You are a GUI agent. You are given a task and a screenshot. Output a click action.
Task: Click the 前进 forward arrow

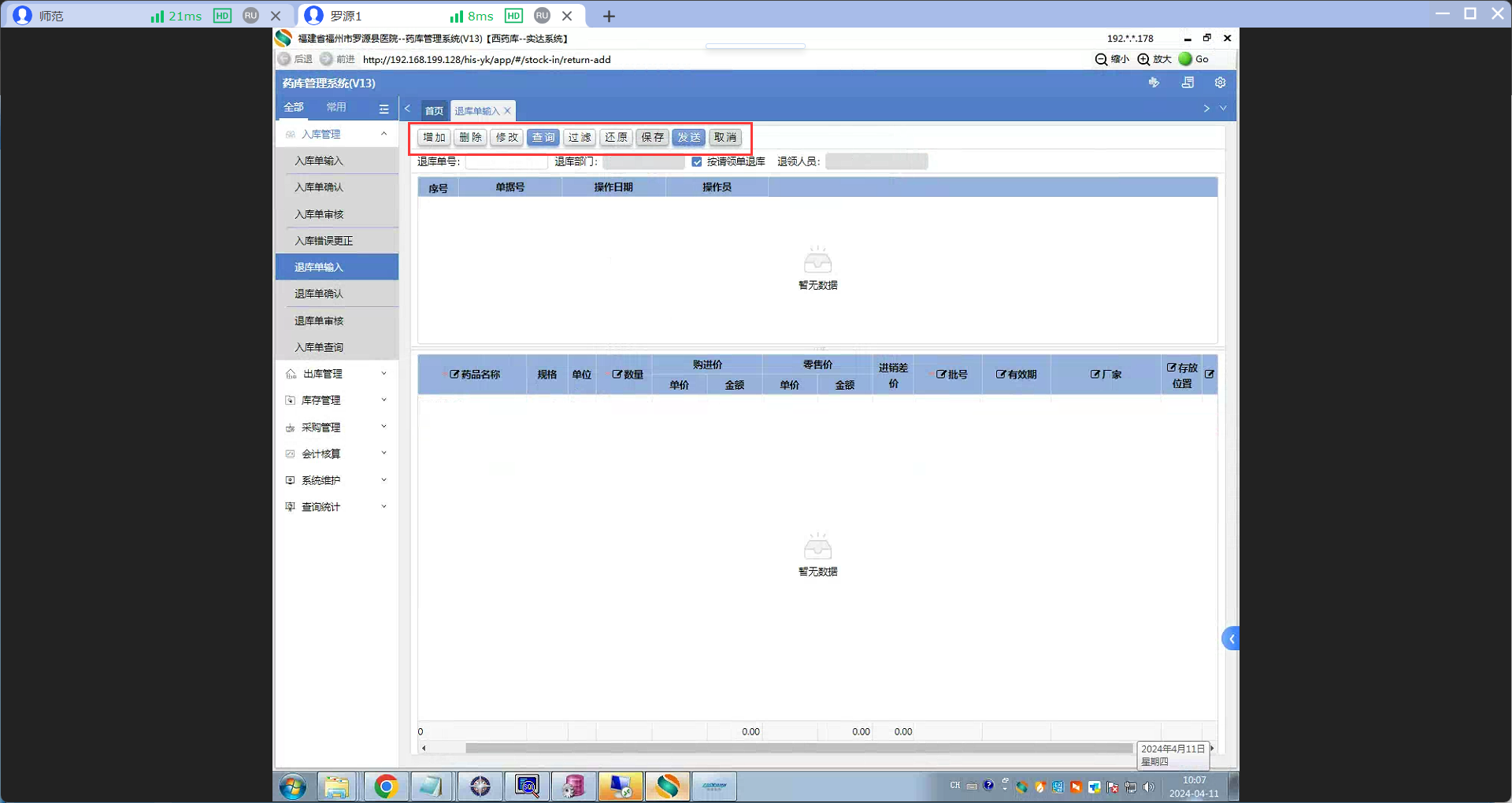point(326,59)
